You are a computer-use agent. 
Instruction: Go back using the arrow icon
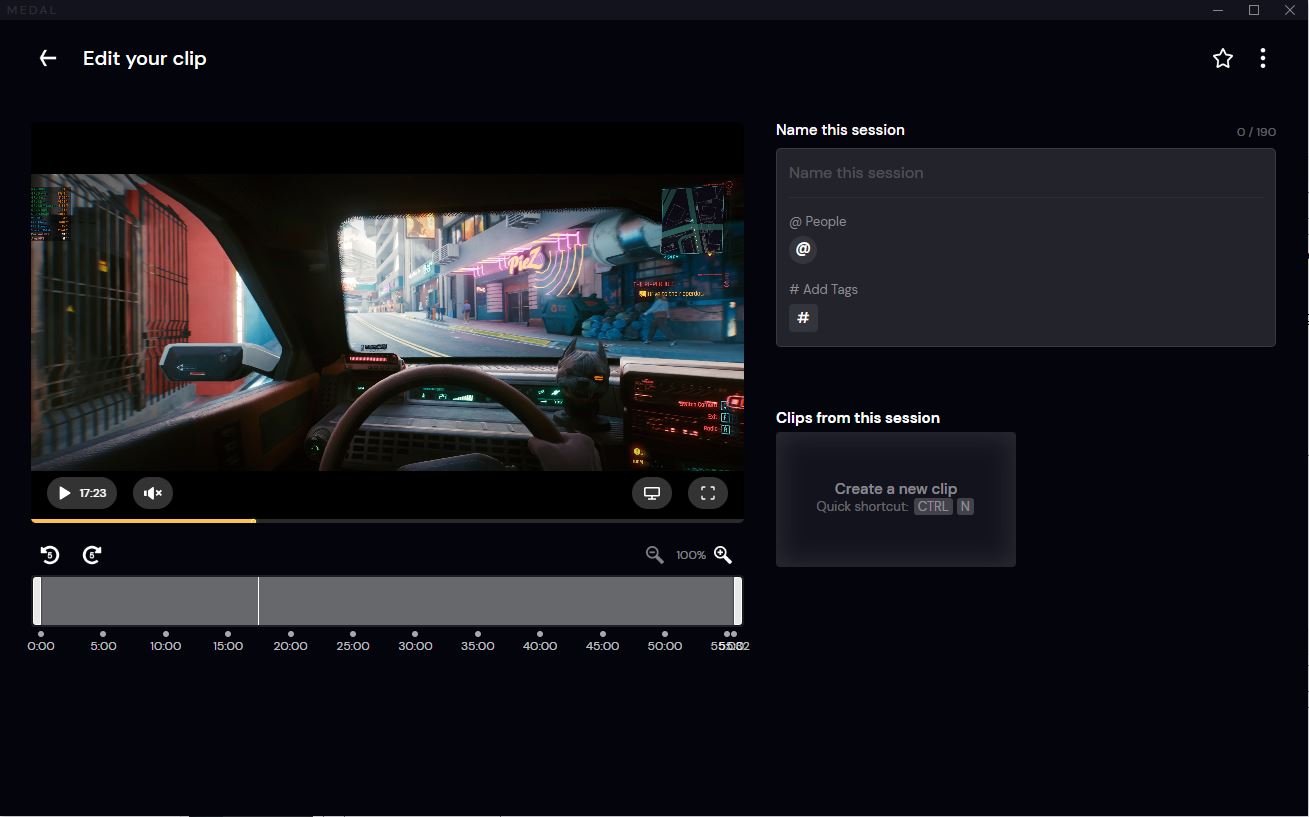[48, 58]
